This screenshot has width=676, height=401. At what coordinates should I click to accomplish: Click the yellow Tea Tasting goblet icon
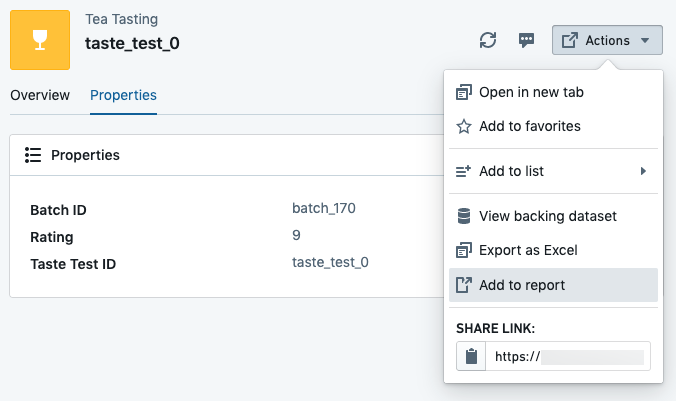point(40,40)
